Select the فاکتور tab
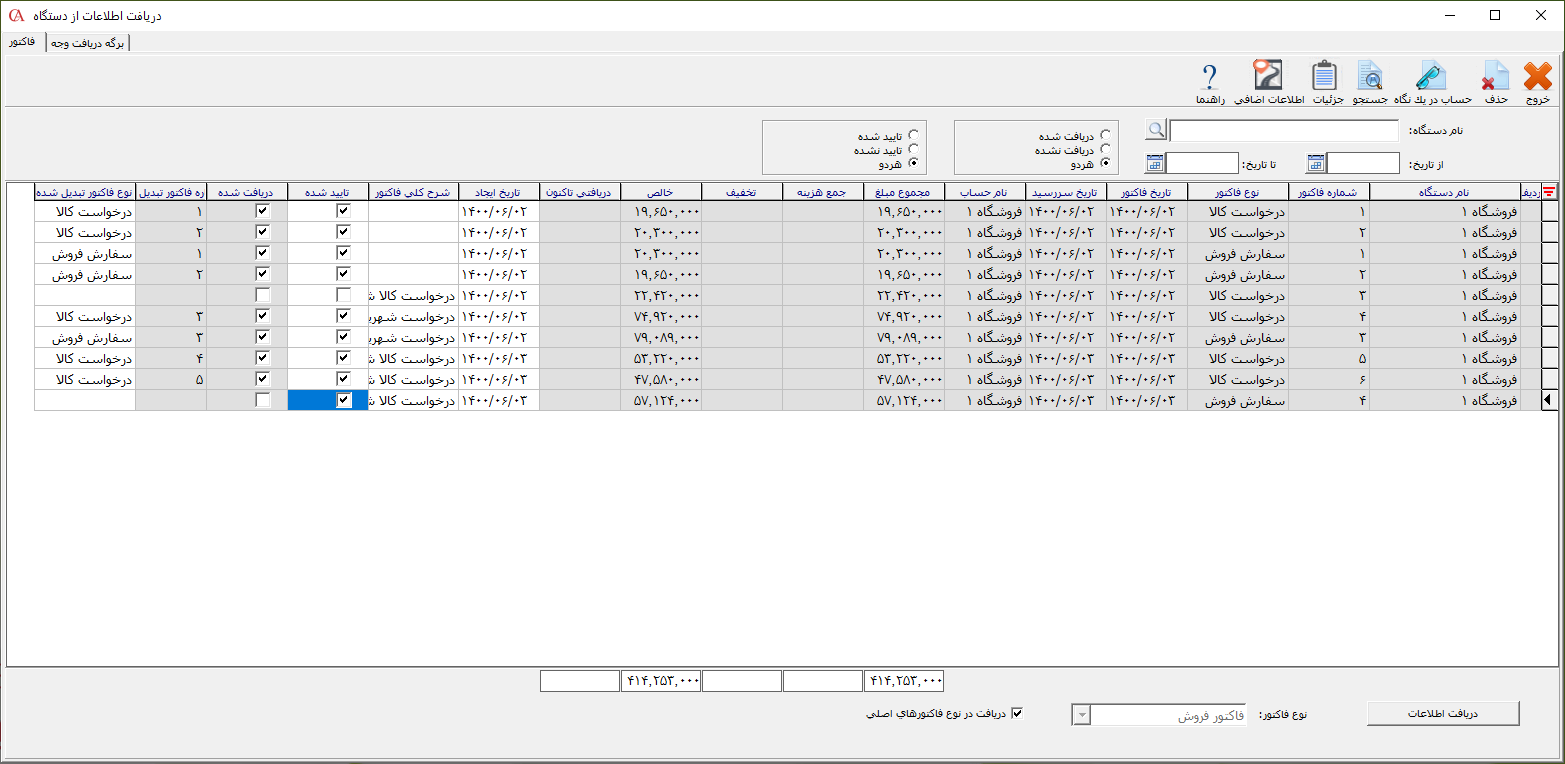The width and height of the screenshot is (1565, 764). pyautogui.click(x=23, y=42)
